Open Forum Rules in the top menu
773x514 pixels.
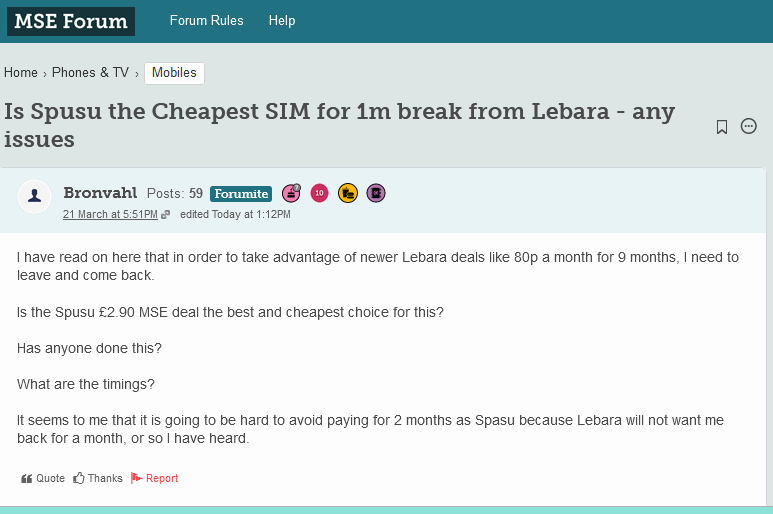pyautogui.click(x=206, y=20)
